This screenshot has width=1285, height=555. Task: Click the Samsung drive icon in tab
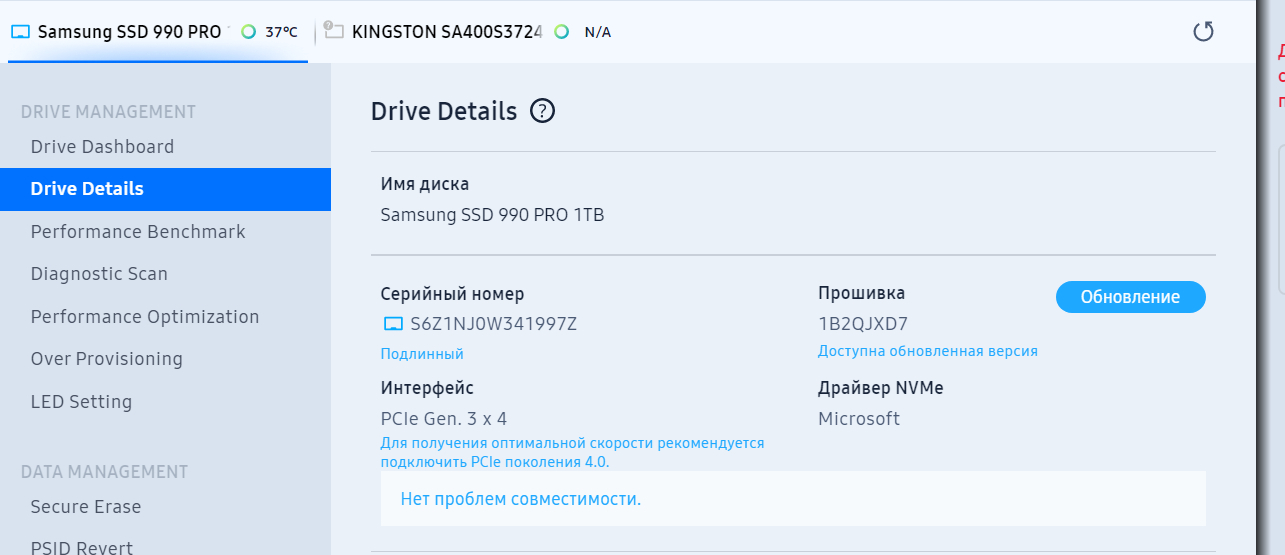[x=21, y=32]
